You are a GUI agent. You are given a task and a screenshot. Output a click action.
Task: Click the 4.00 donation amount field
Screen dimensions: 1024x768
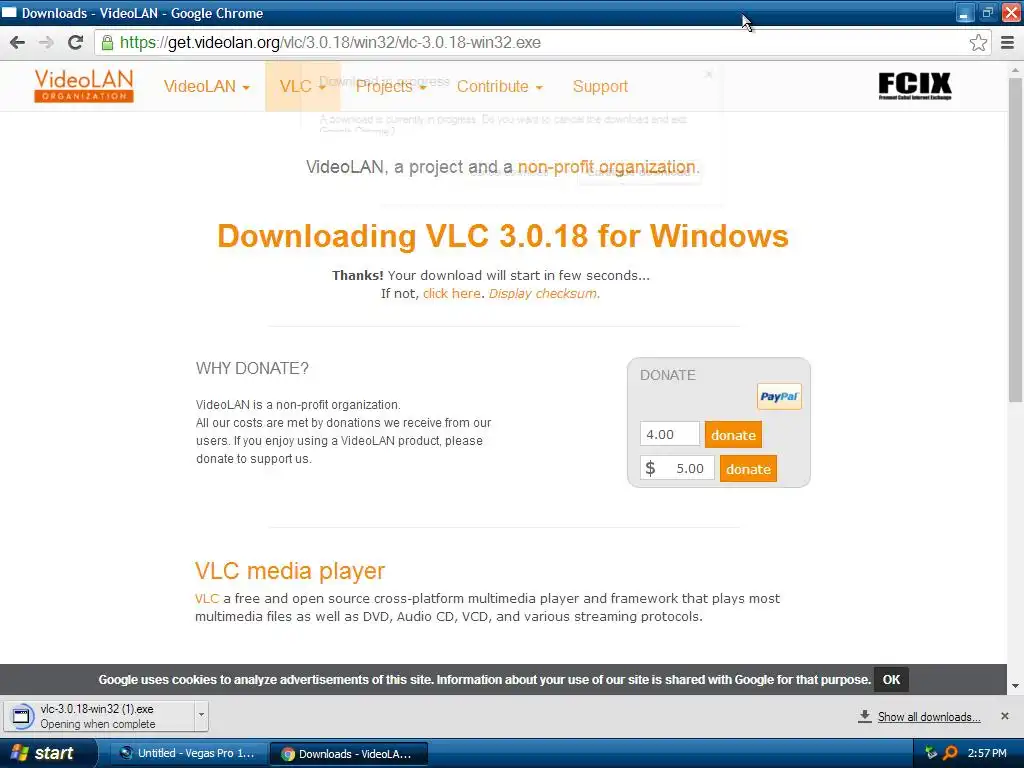669,434
